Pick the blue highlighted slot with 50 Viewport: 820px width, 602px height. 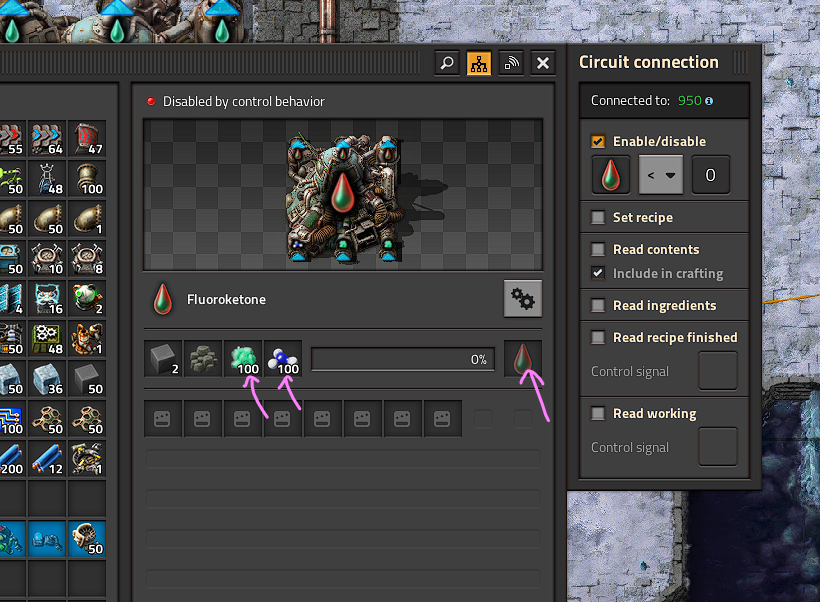click(x=87, y=539)
